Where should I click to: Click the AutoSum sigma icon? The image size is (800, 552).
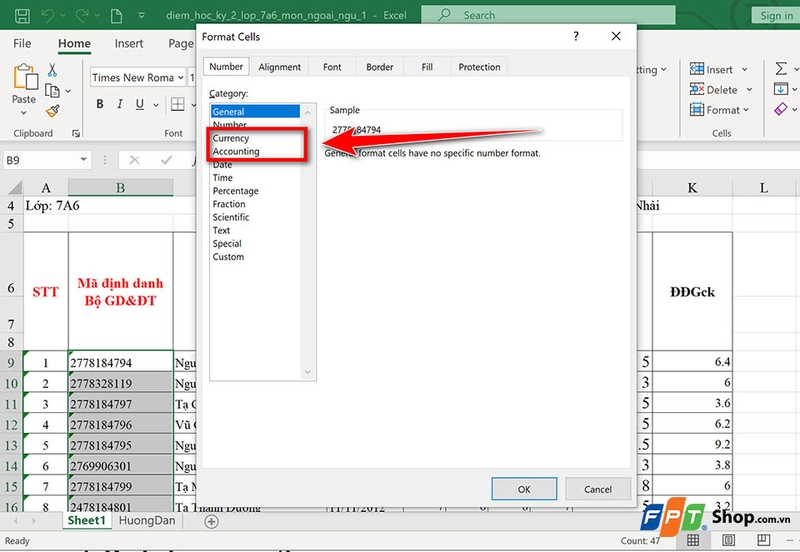(x=781, y=68)
